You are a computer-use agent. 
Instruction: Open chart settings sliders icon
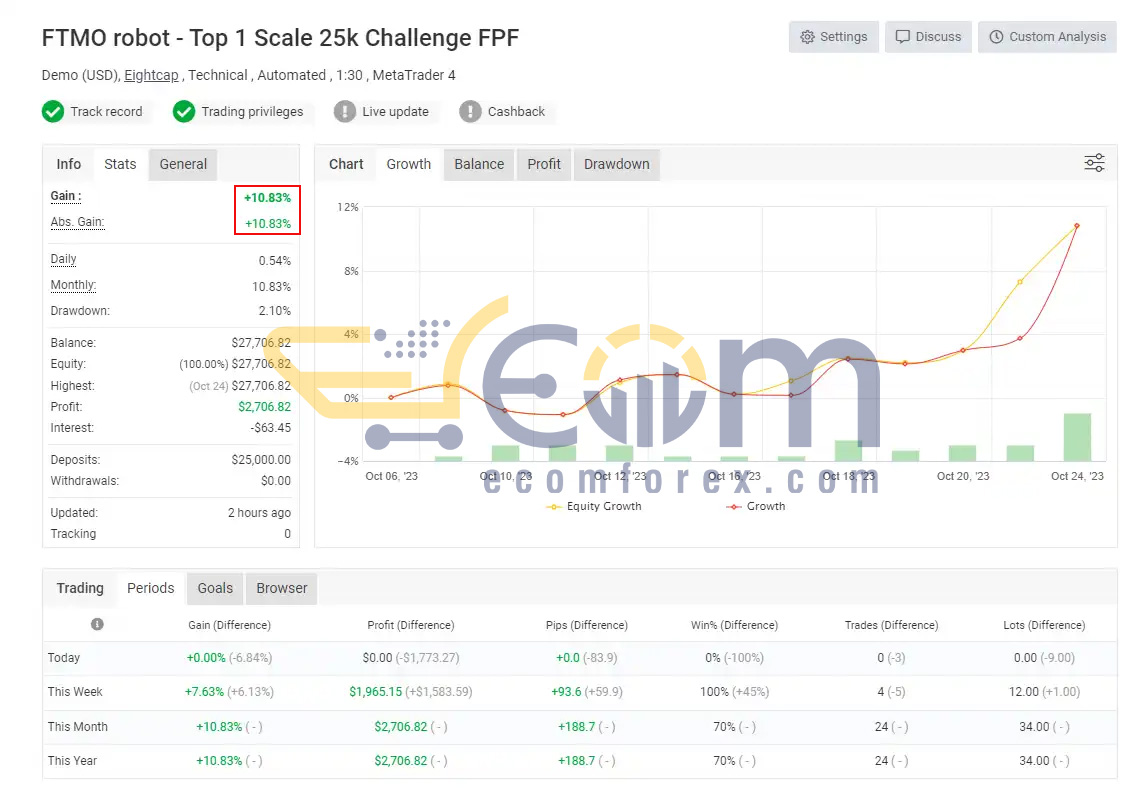click(x=1094, y=163)
